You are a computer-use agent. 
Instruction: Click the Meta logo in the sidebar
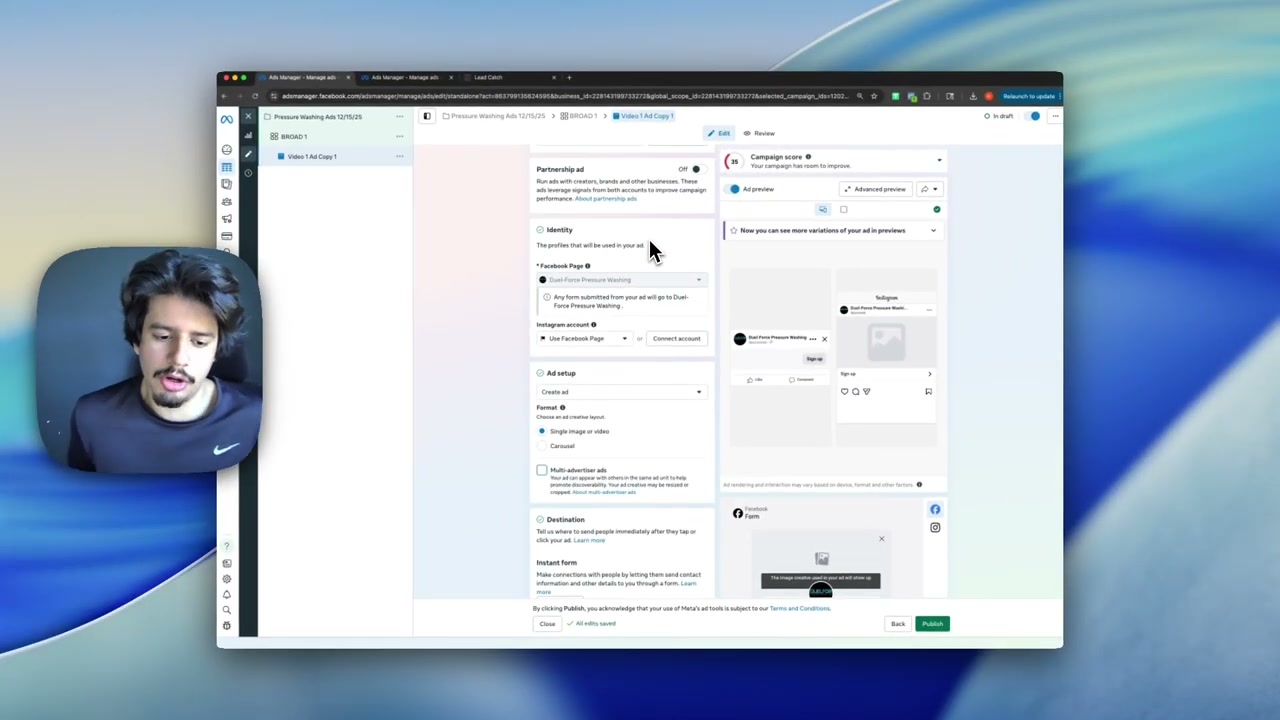(227, 119)
